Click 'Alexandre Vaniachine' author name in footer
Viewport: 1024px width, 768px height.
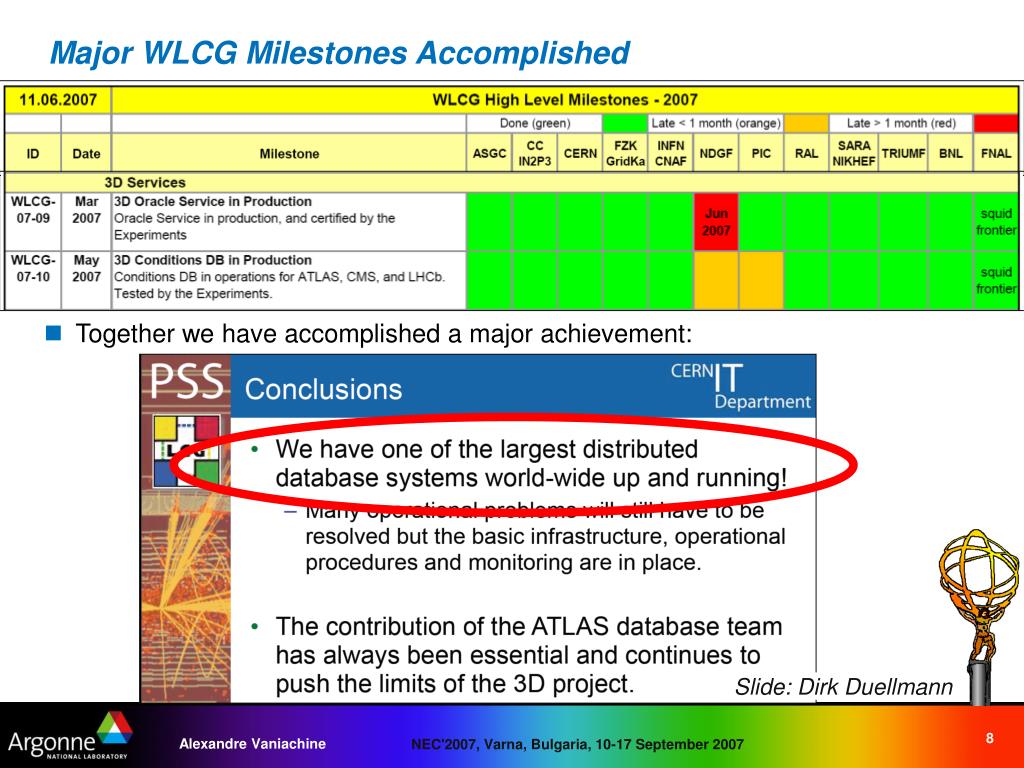253,744
